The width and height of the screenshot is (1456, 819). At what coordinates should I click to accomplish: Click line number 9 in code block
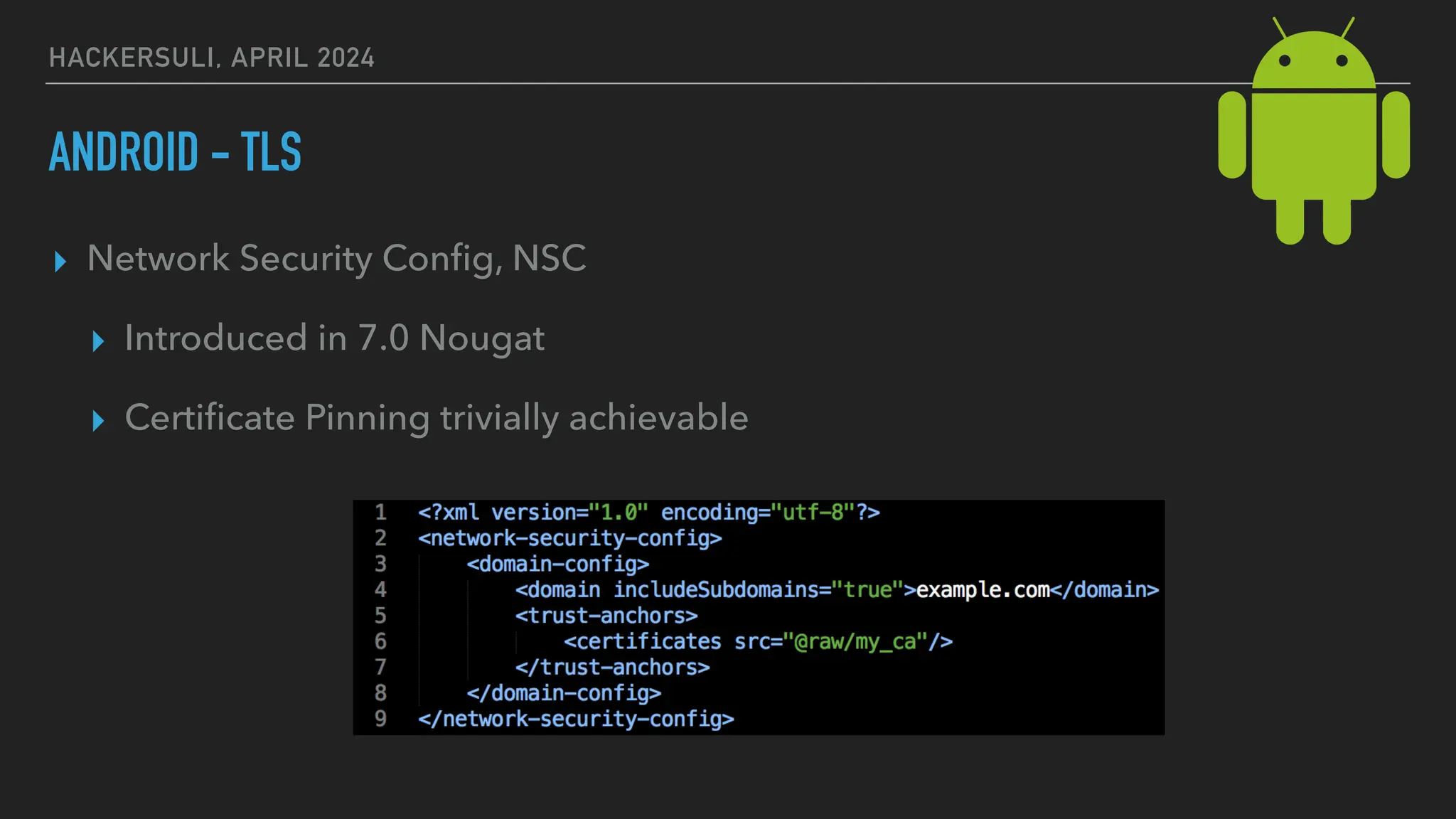[381, 719]
